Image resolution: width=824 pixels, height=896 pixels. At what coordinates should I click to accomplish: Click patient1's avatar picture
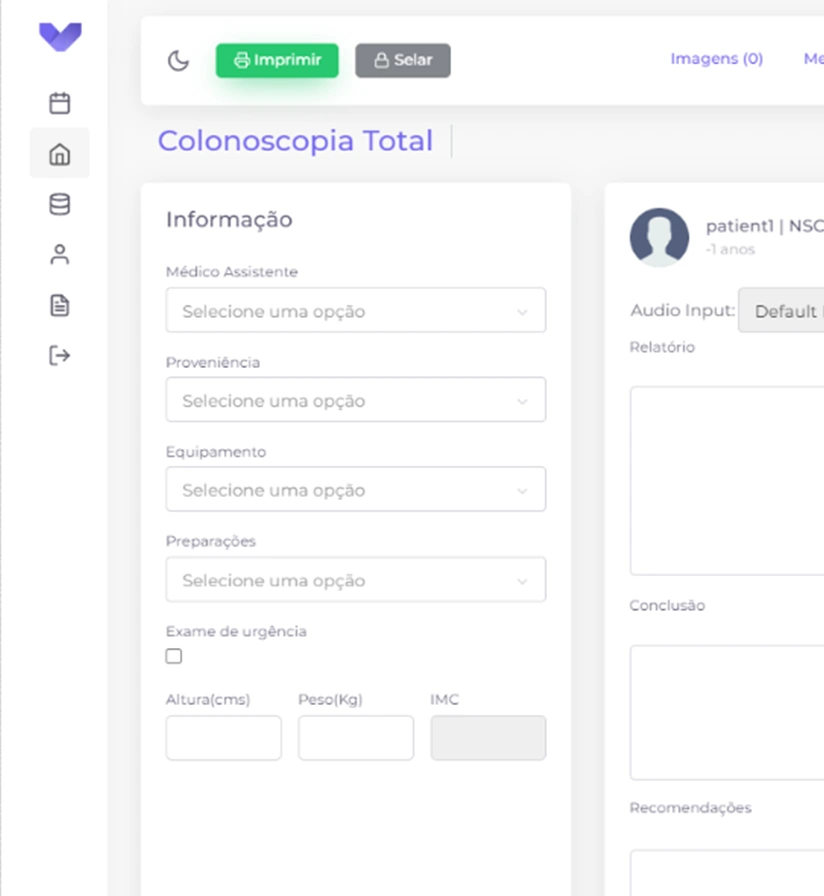click(659, 237)
